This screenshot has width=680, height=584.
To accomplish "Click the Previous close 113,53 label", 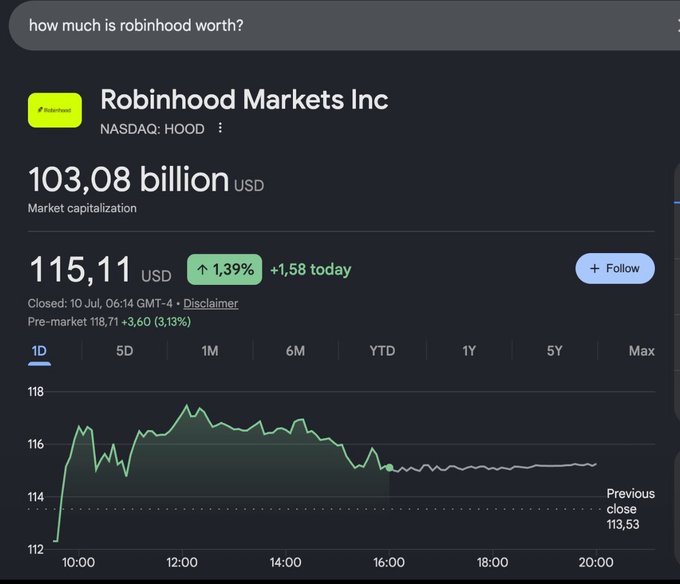I will (x=631, y=509).
